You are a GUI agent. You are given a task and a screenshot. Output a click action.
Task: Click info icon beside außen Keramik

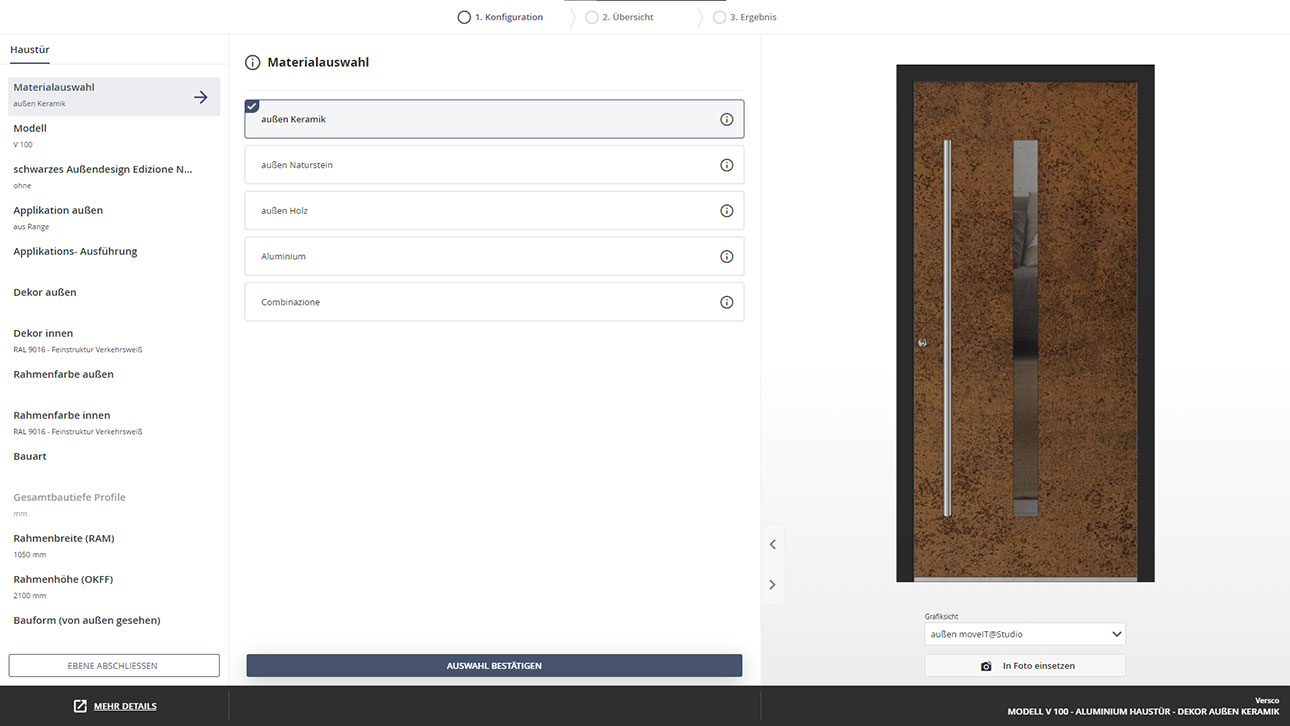727,119
